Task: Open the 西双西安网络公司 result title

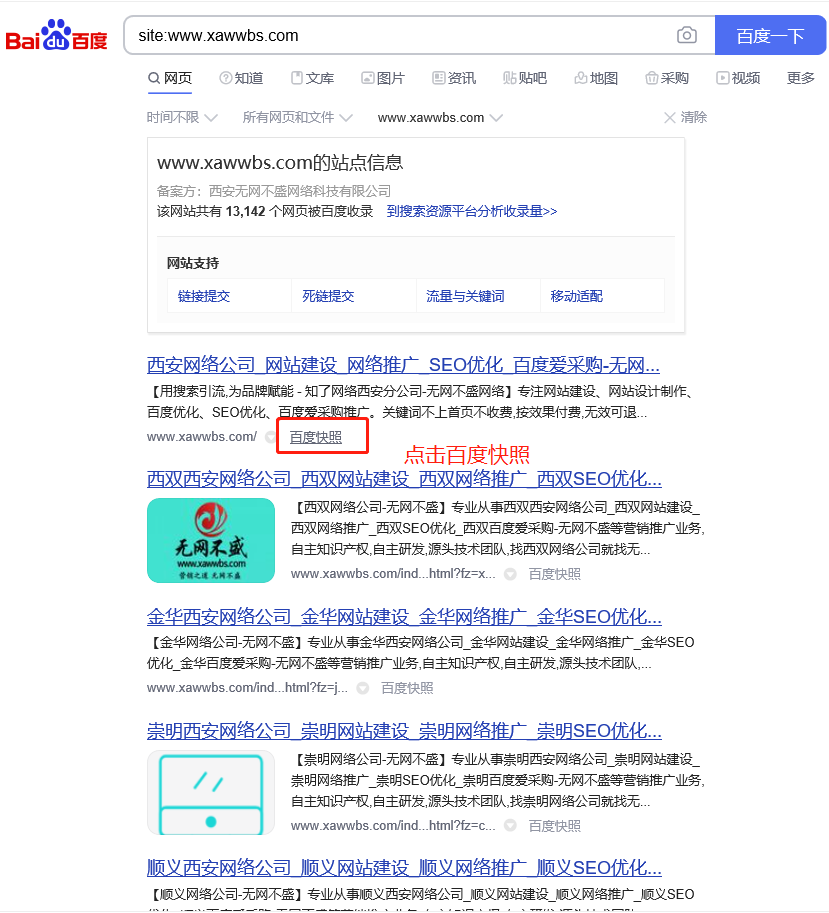Action: point(404,479)
